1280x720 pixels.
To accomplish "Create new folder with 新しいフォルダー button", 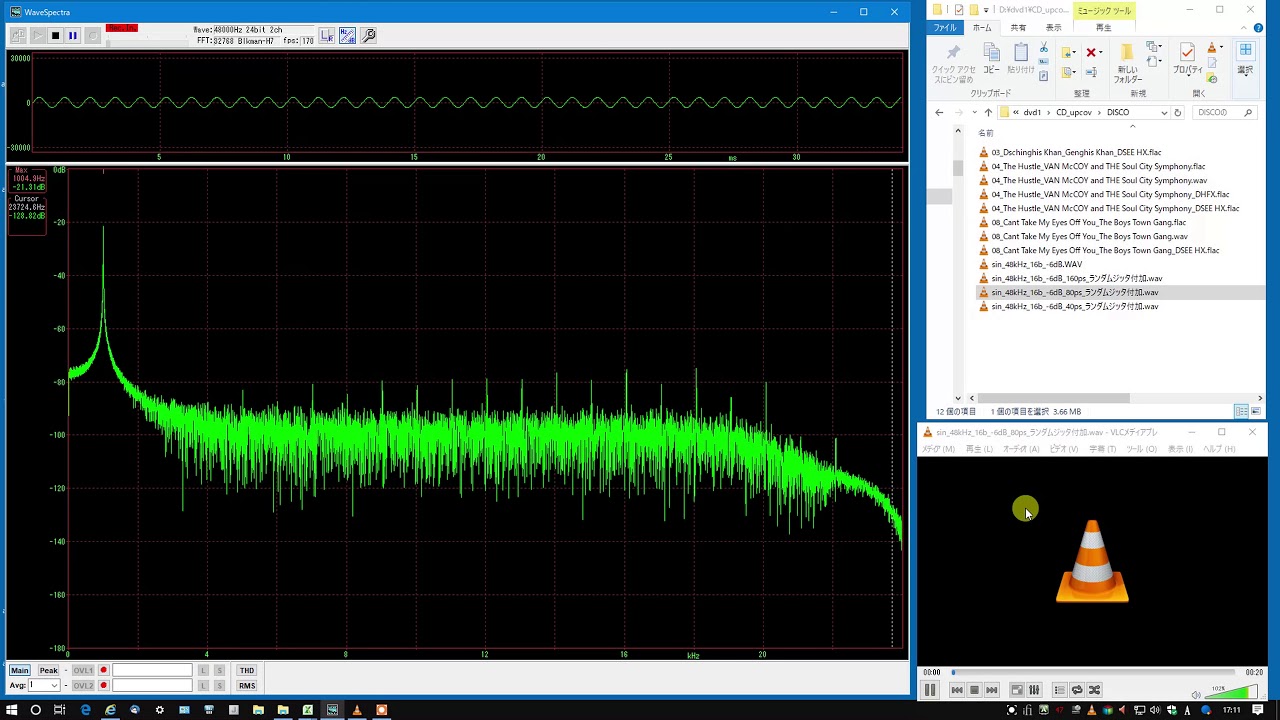I will (1127, 63).
